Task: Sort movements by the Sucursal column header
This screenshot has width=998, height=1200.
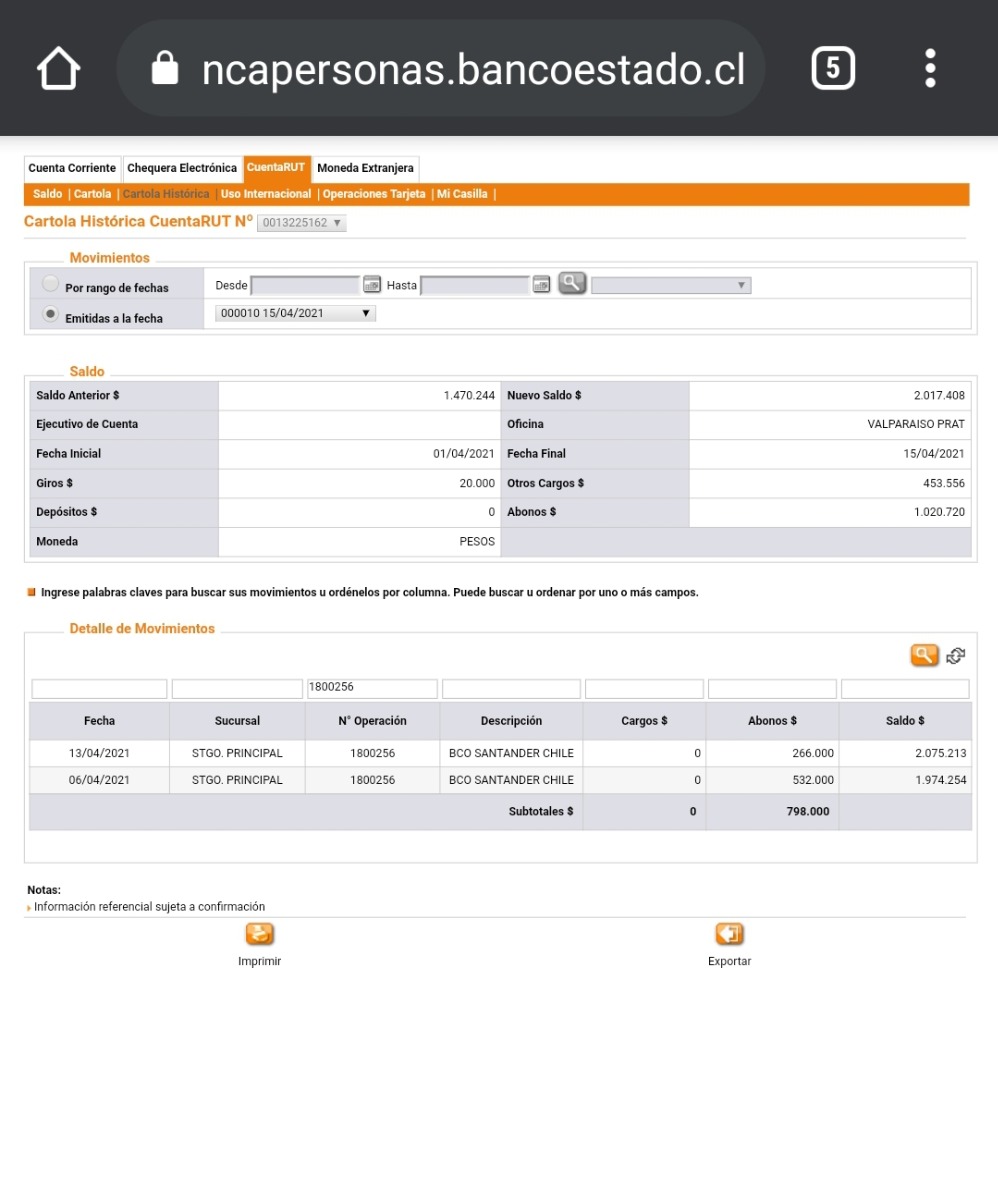Action: click(237, 721)
